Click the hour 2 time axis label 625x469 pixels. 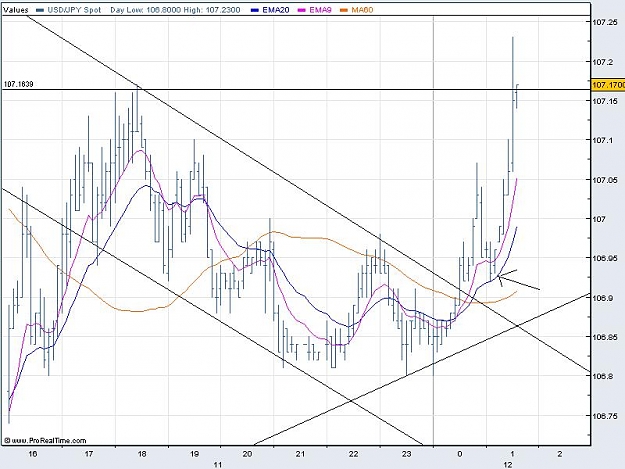[560, 454]
